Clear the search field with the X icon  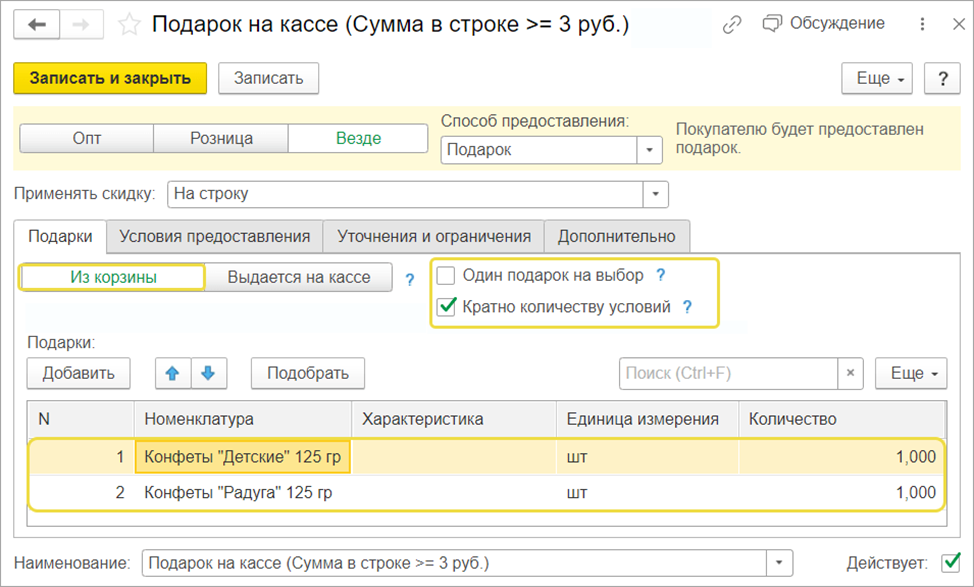[x=850, y=373]
